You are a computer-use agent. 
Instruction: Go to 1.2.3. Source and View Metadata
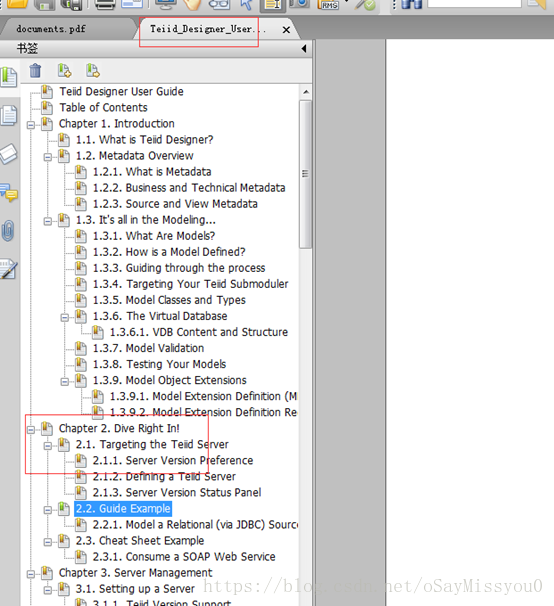click(x=175, y=204)
